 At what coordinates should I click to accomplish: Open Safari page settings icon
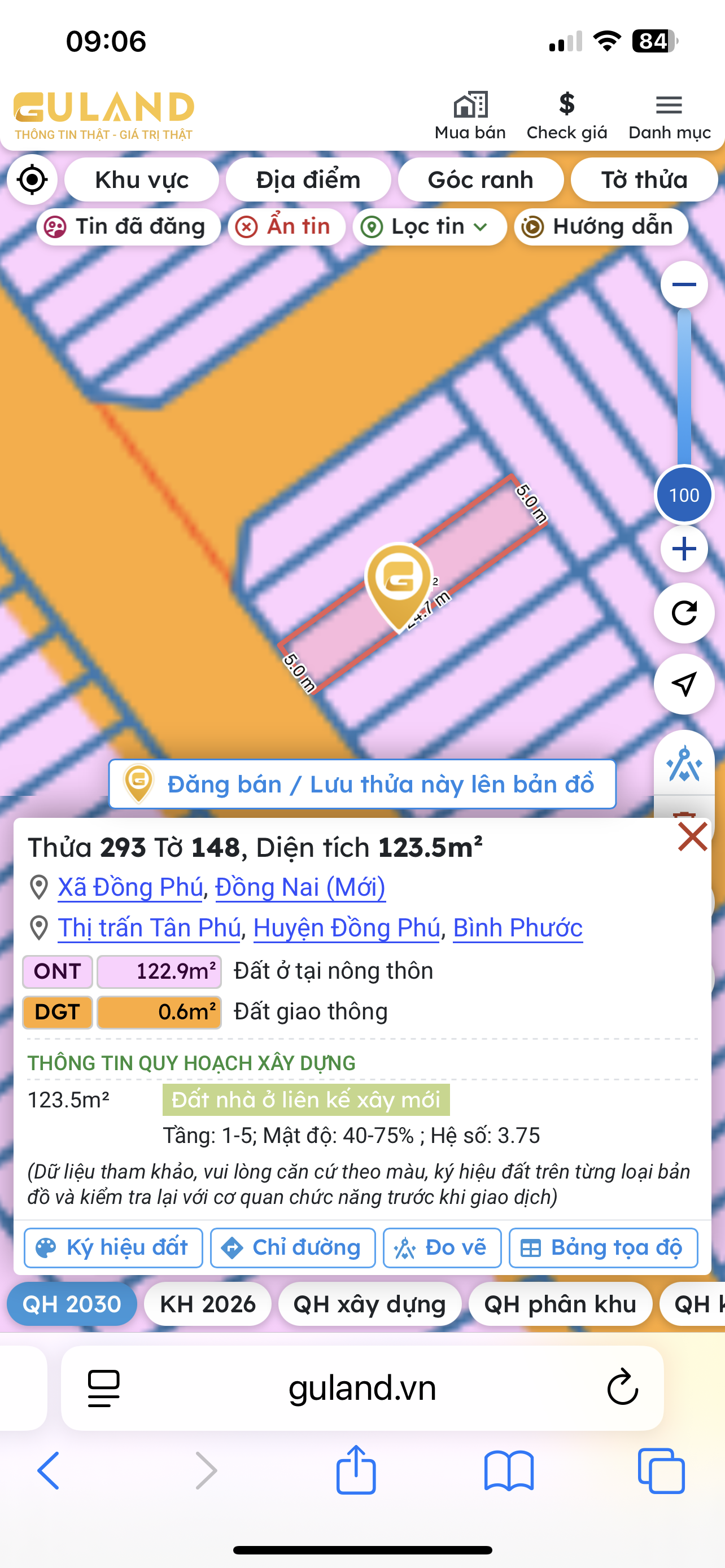[103, 1389]
